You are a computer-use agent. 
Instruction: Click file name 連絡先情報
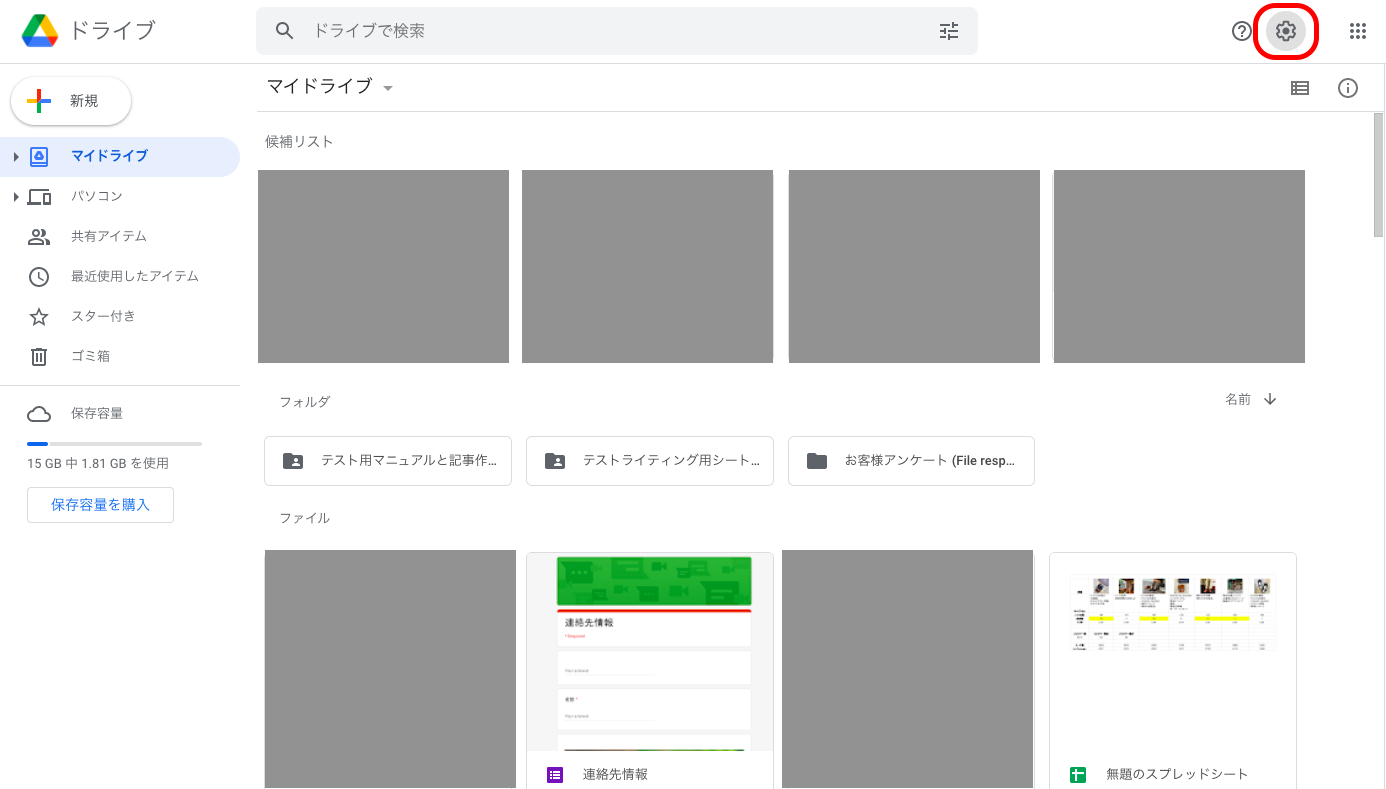click(615, 774)
